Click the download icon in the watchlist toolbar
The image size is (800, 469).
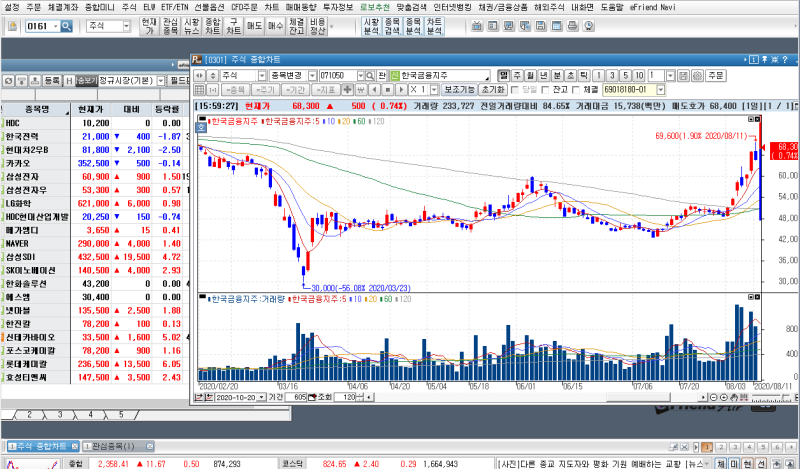pyautogui.click(x=21, y=81)
